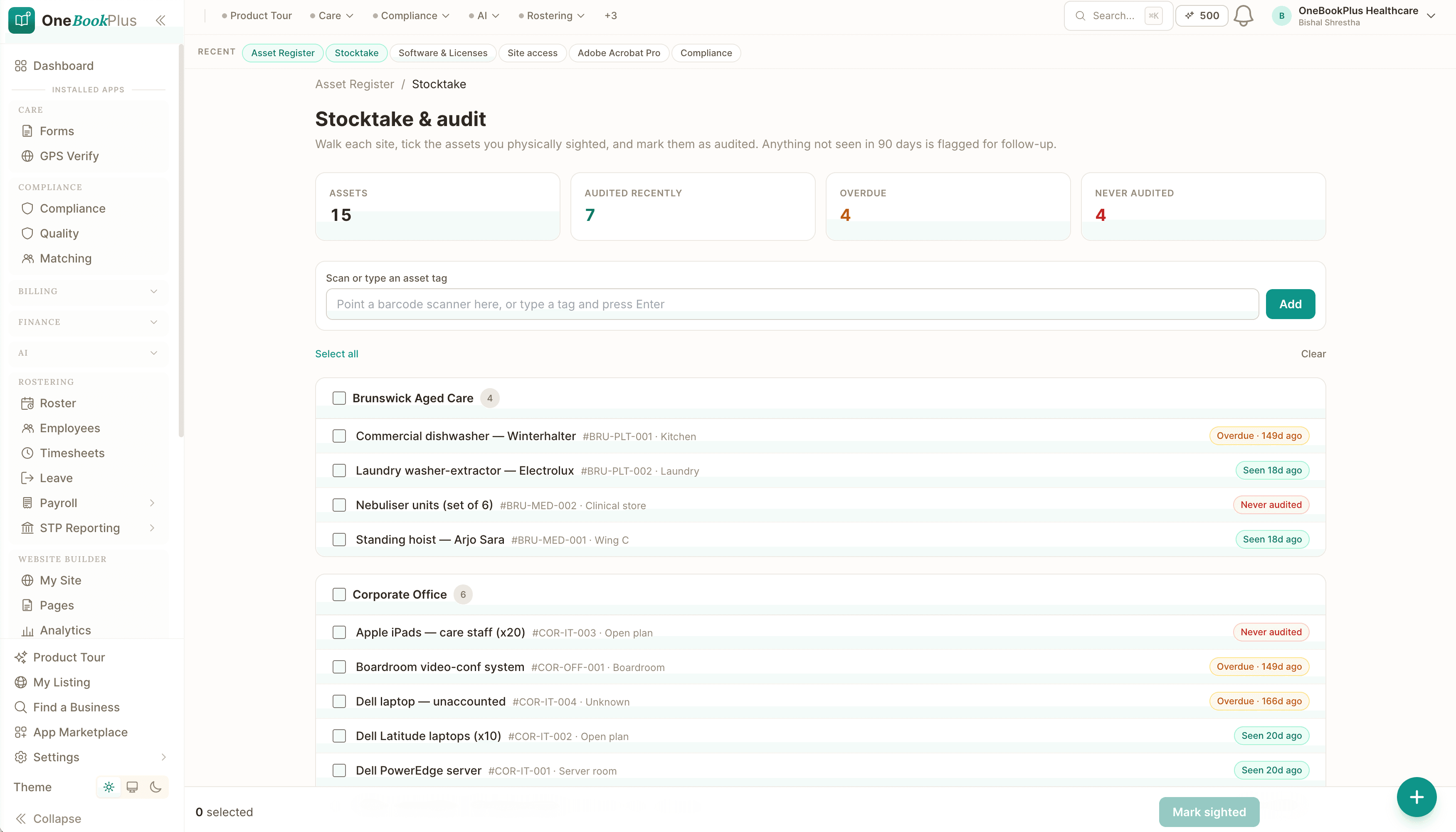The image size is (1456, 832).
Task: Click the floating green plus button
Action: pyautogui.click(x=1416, y=797)
